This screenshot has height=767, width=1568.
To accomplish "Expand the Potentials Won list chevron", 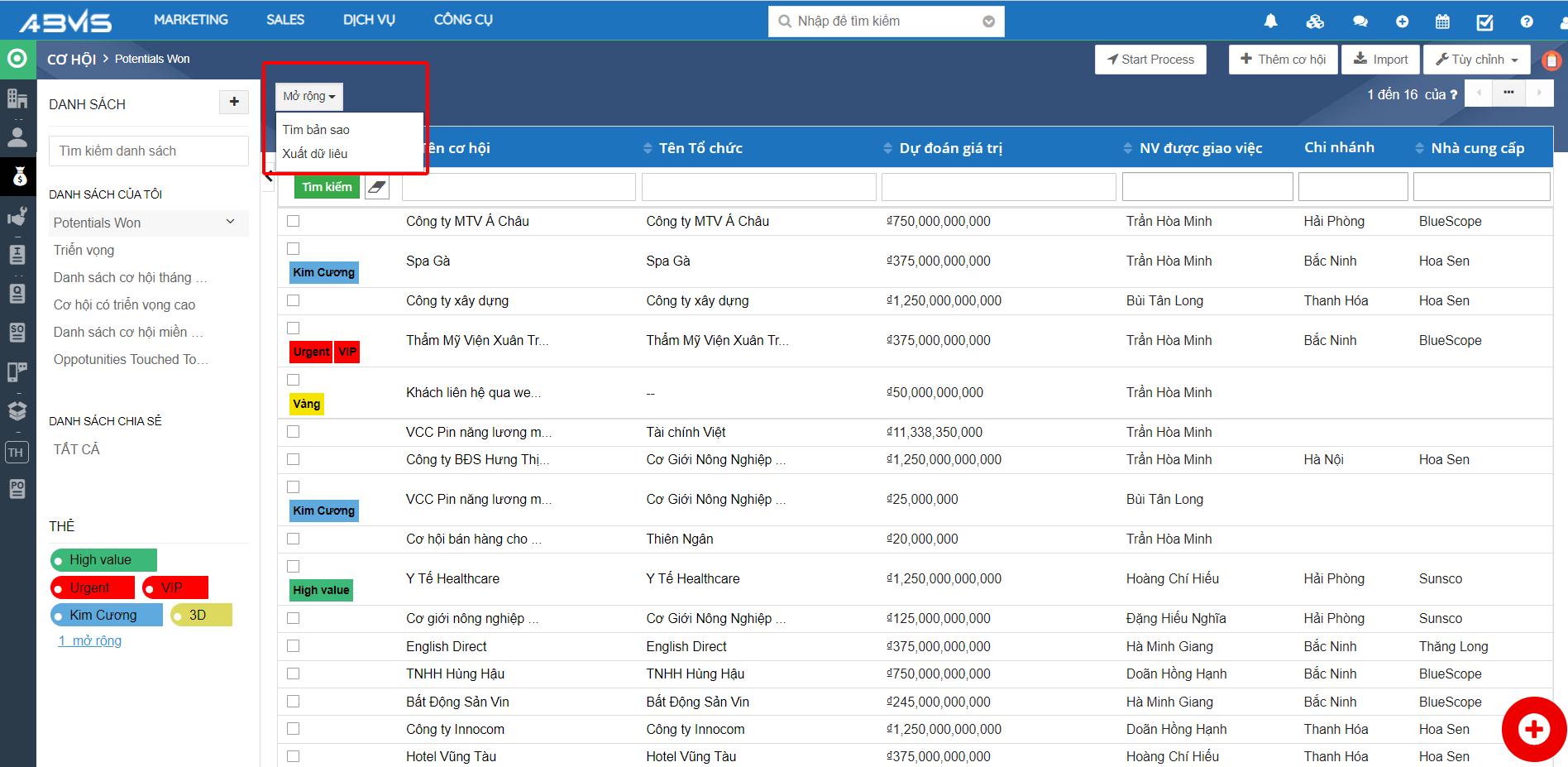I will pyautogui.click(x=230, y=222).
